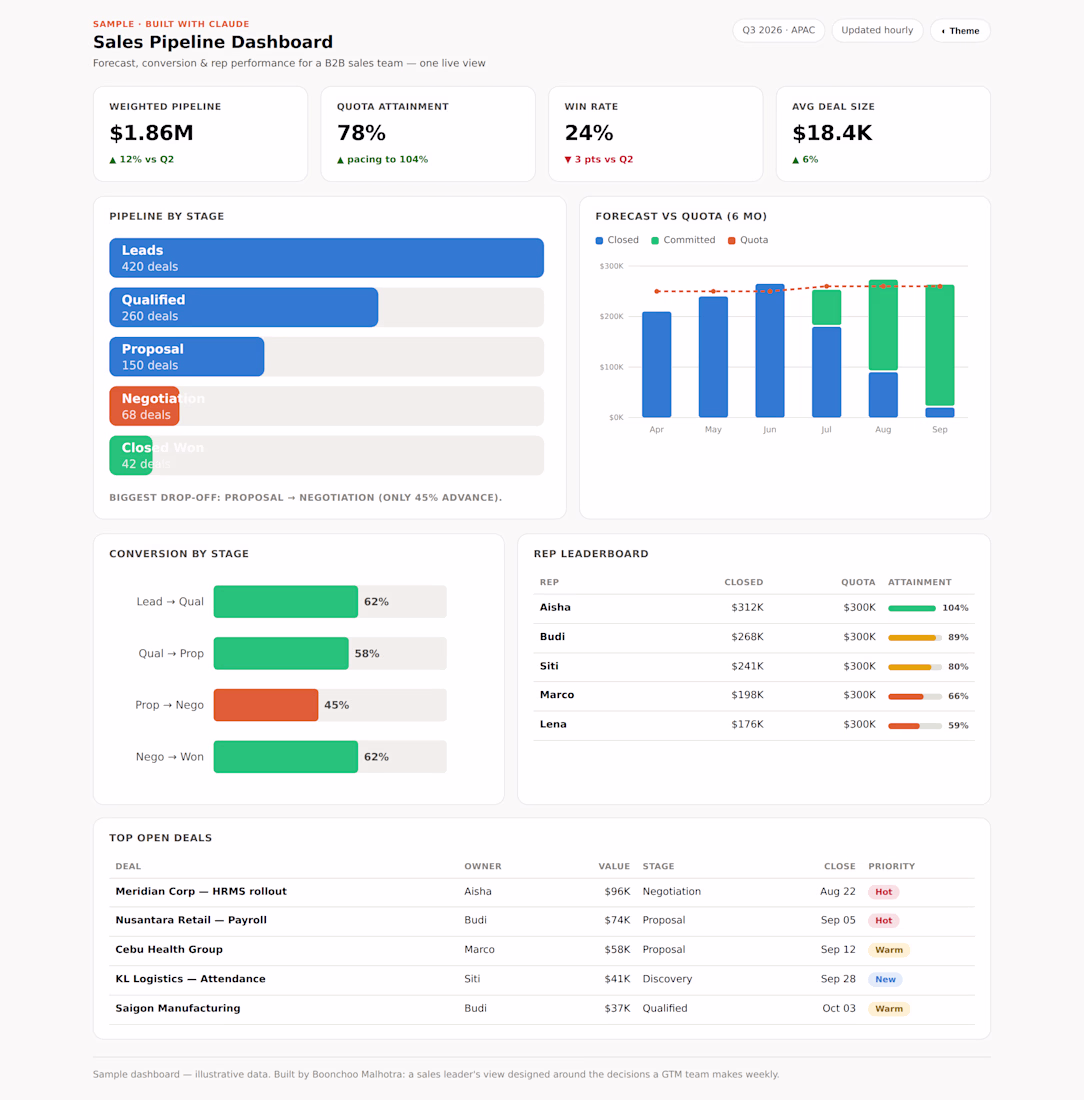Click the Quota legend orange swatch

tap(732, 241)
